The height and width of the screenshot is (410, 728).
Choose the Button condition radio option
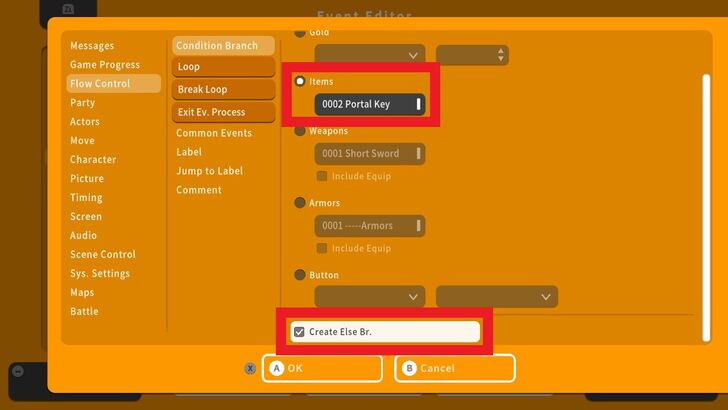(x=300, y=275)
